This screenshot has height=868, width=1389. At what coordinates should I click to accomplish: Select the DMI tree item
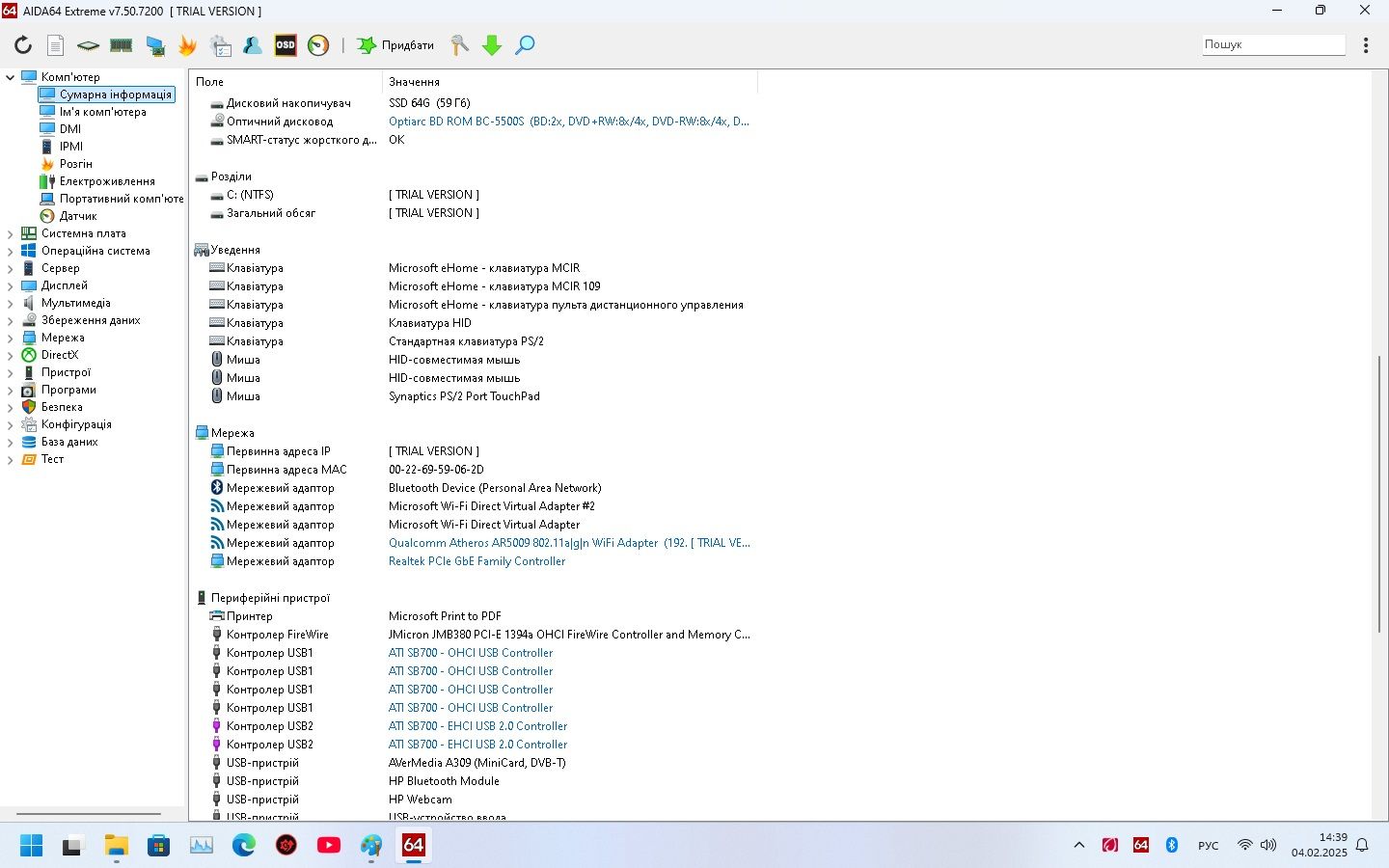pyautogui.click(x=70, y=129)
